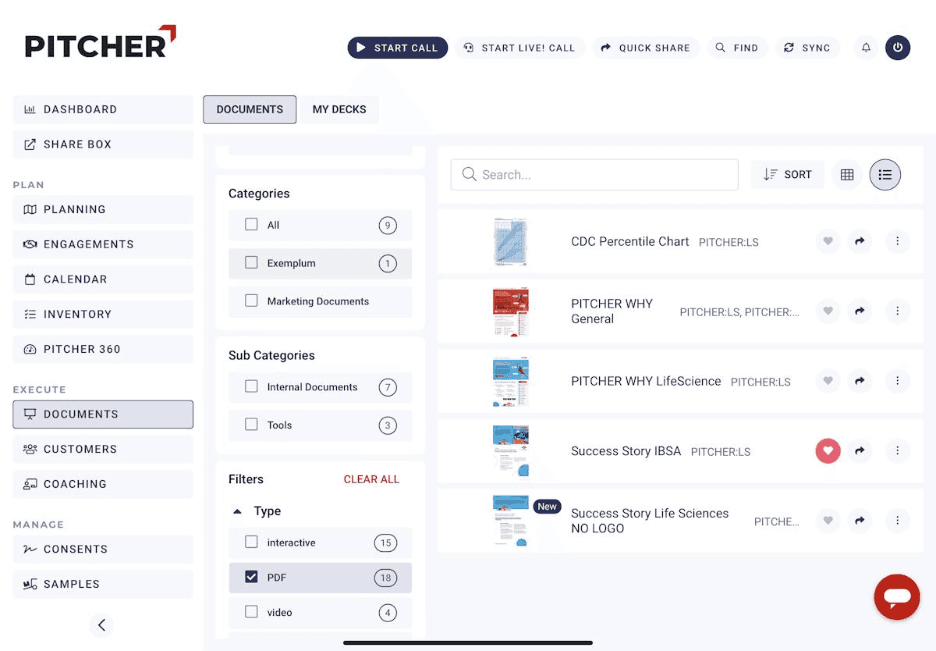Go to Planning in sidebar
Image resolution: width=936 pixels, height=651 pixels.
(103, 209)
